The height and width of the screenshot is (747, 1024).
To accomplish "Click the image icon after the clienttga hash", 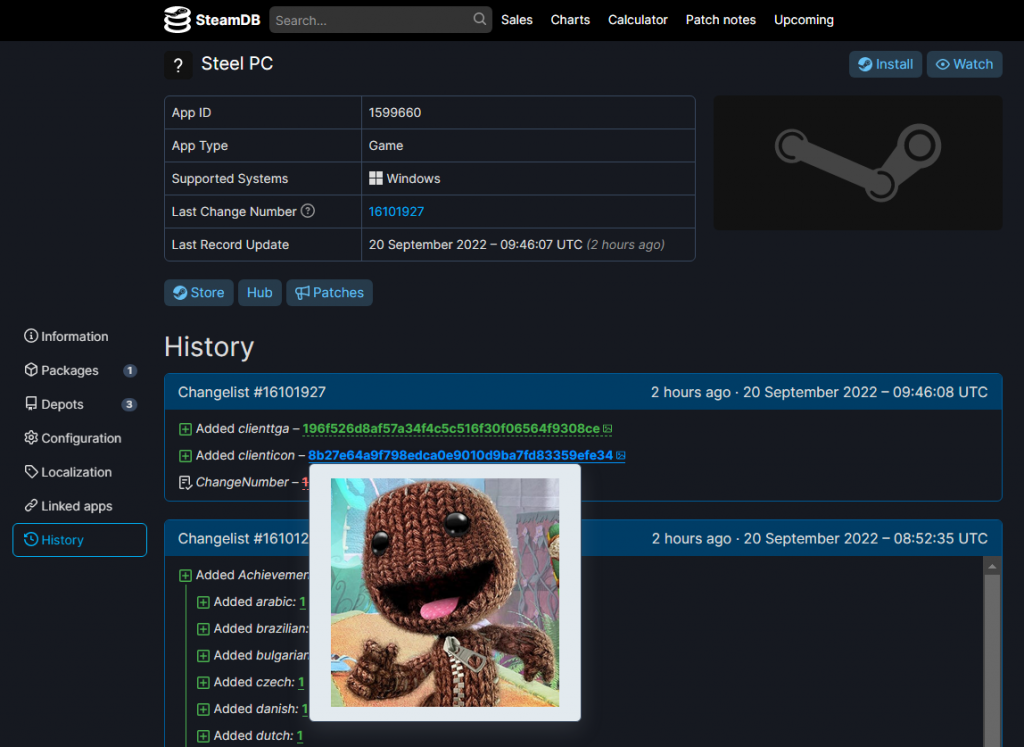I will point(607,429).
